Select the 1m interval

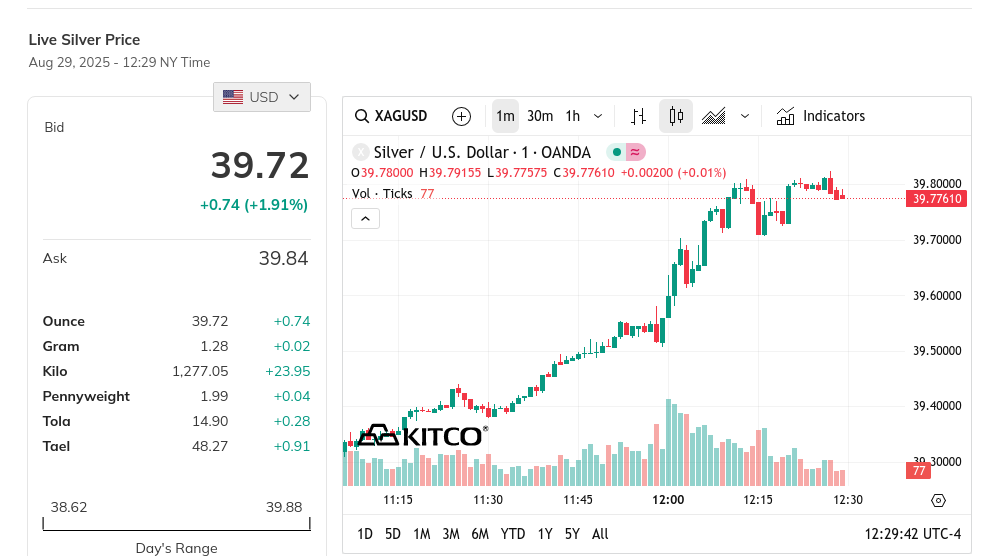[x=505, y=116]
